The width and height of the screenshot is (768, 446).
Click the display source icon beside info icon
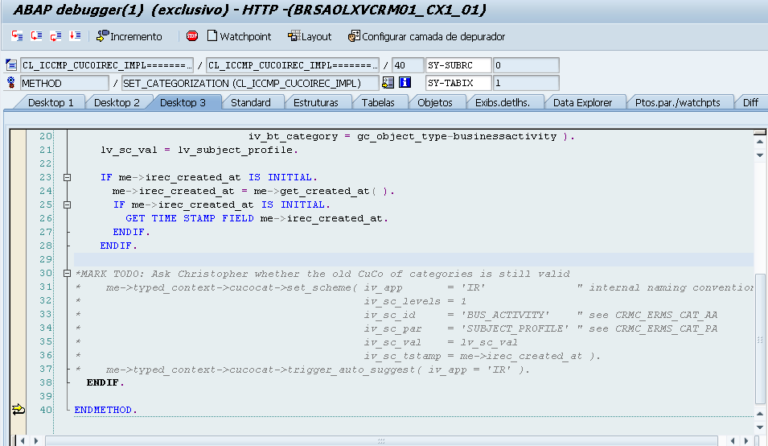tap(388, 83)
